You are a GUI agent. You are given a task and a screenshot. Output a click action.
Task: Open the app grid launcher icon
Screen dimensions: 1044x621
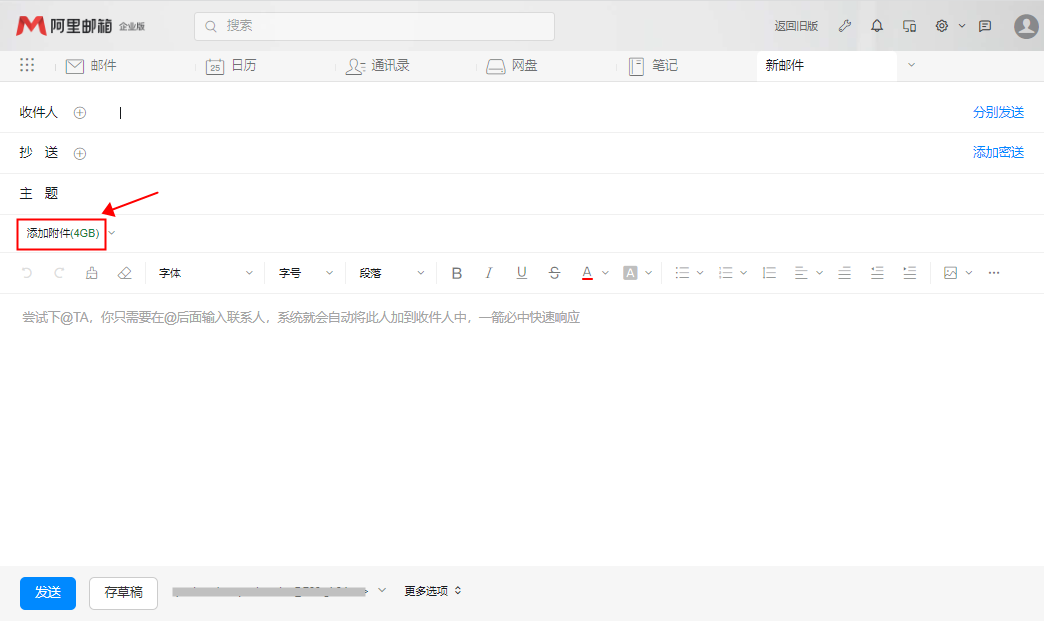[x=27, y=65]
